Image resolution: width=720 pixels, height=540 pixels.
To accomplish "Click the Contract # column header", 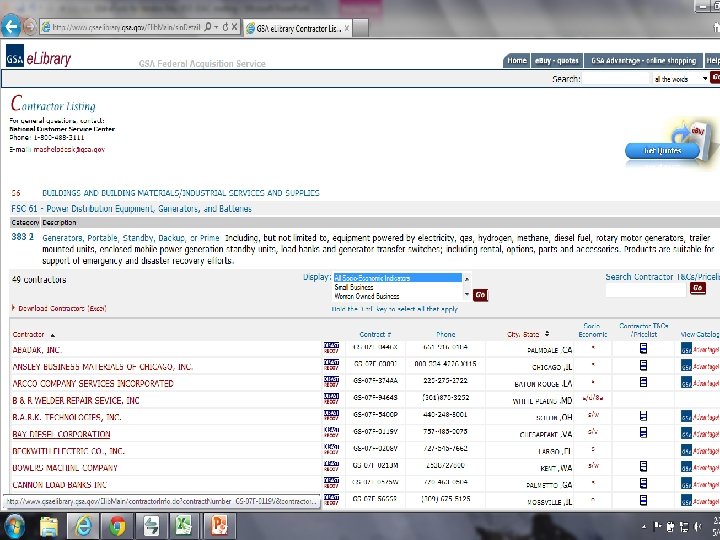I will 375,334.
